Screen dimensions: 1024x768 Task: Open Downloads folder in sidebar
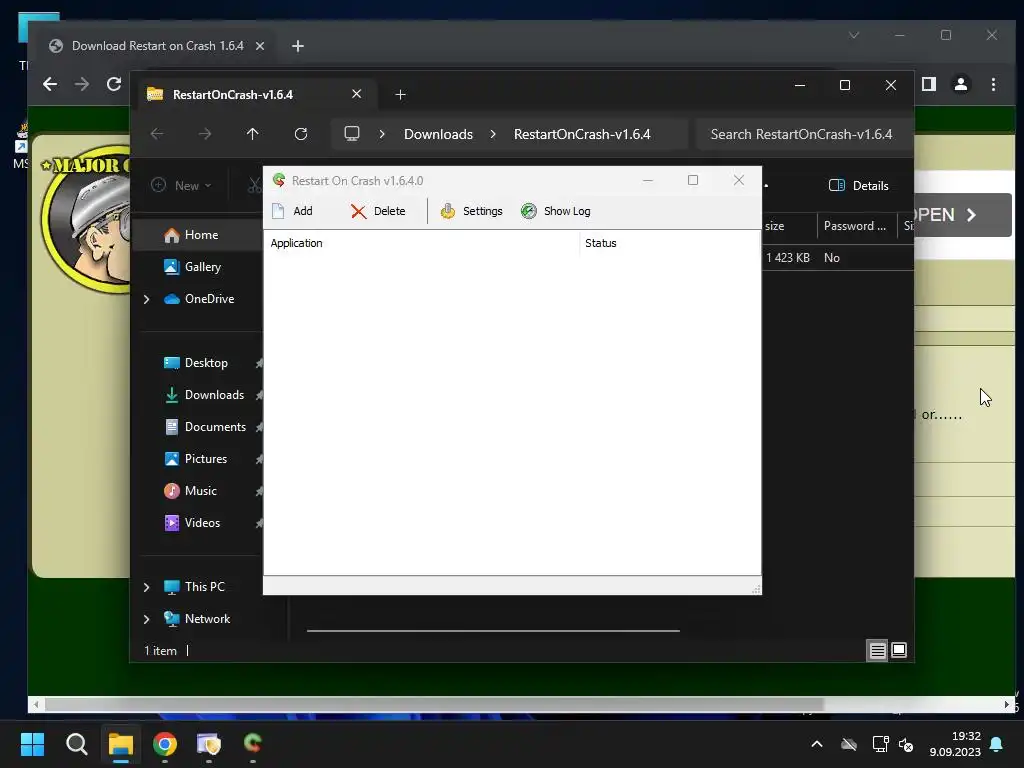click(204, 394)
